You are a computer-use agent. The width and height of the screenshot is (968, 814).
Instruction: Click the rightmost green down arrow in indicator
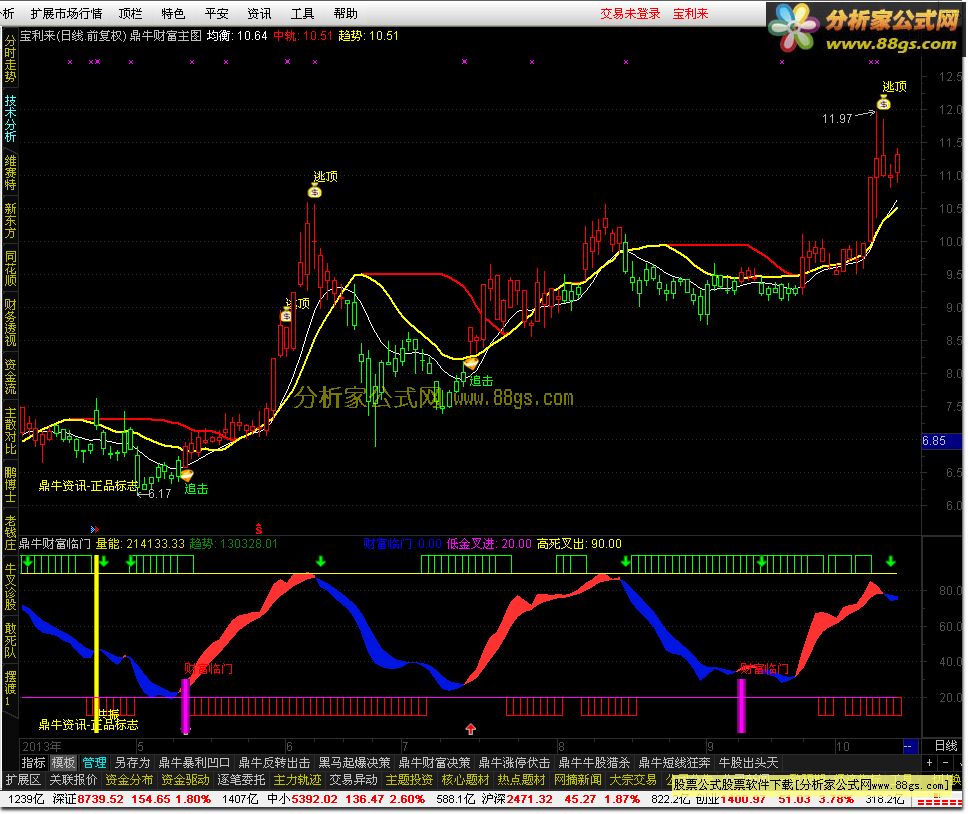(891, 561)
